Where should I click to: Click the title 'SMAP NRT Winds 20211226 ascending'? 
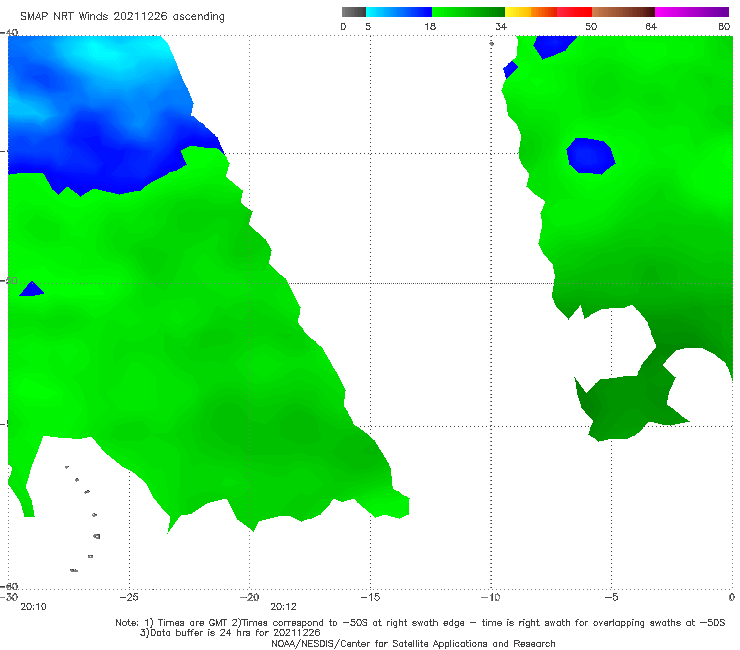coord(122,16)
